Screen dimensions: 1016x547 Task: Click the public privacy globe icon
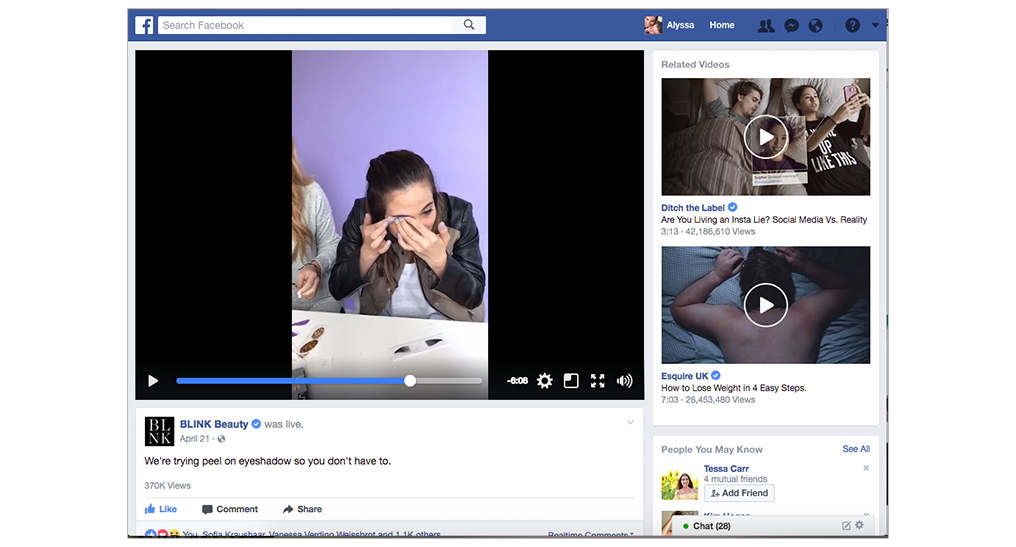(222, 439)
